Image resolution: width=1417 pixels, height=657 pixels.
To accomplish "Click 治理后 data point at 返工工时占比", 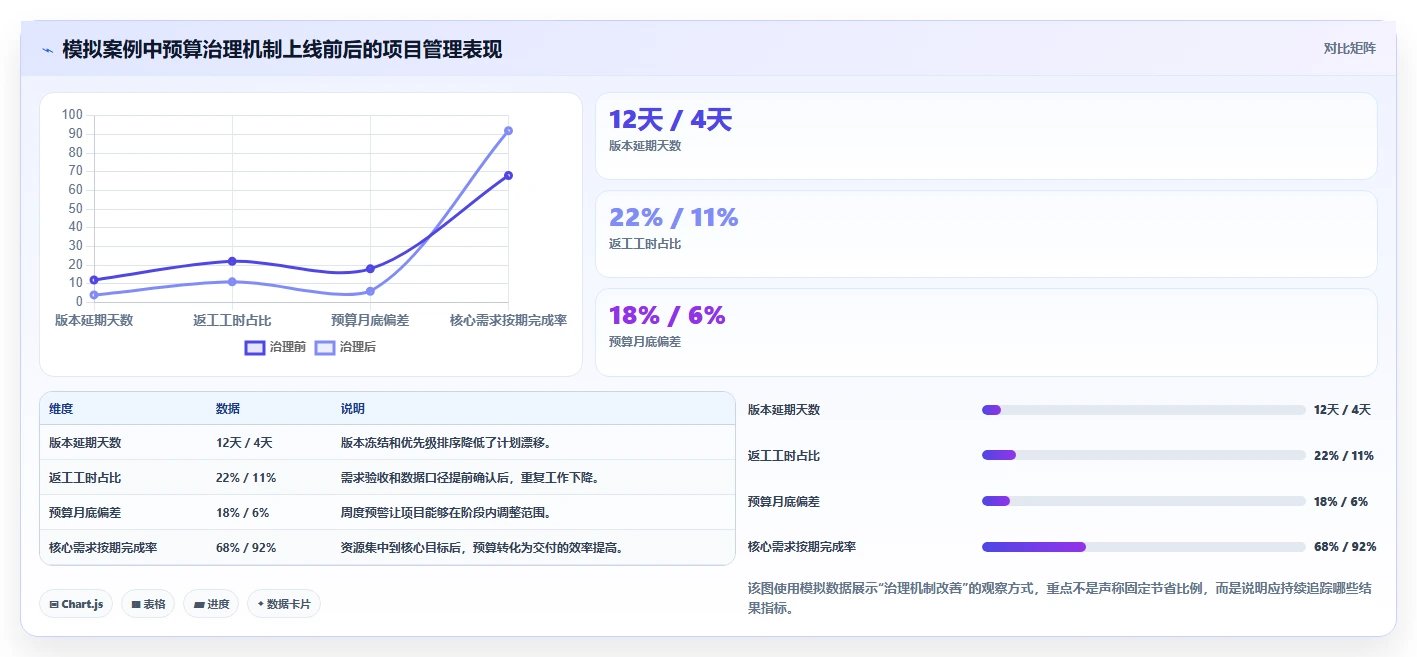I will click(232, 282).
